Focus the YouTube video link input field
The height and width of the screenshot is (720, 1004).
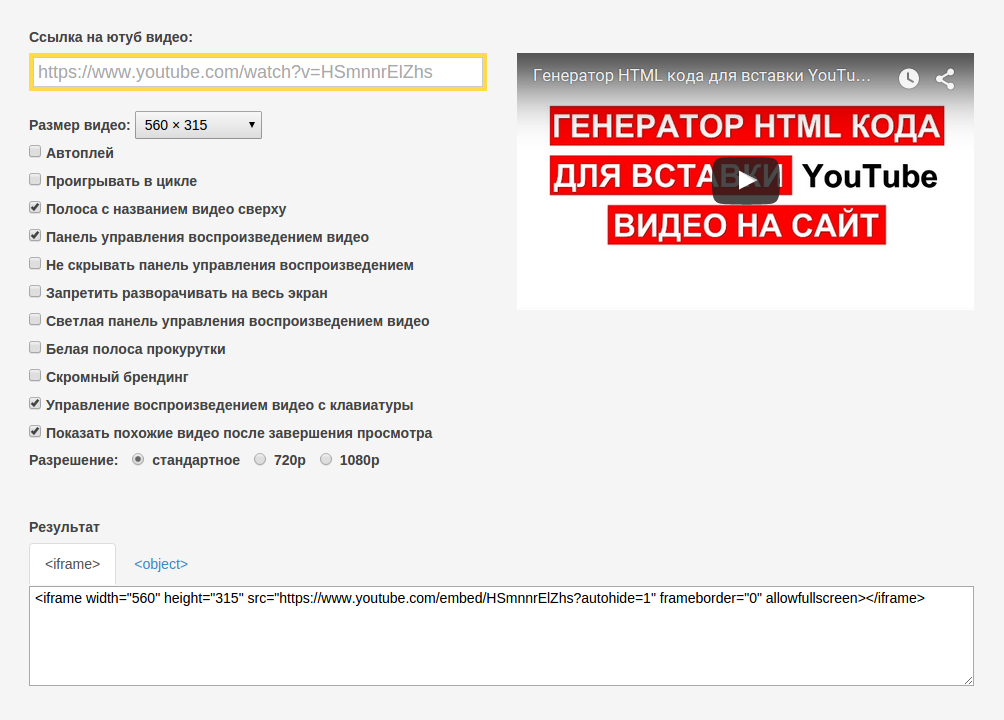click(x=257, y=72)
